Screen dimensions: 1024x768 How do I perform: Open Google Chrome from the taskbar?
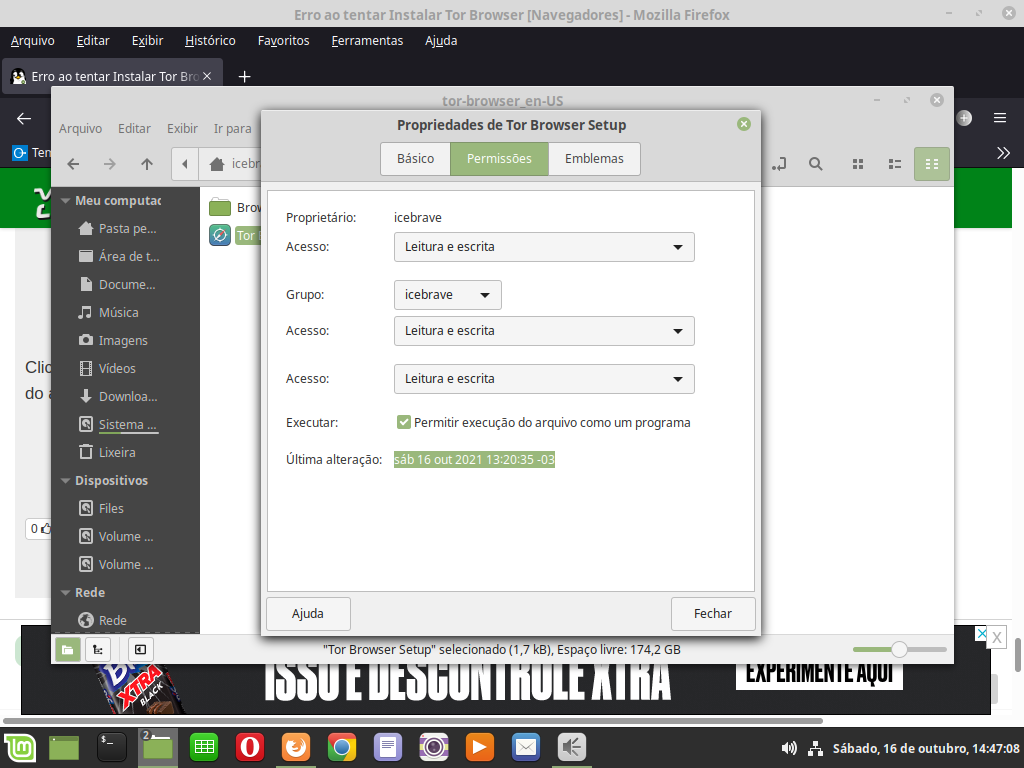pyautogui.click(x=342, y=748)
